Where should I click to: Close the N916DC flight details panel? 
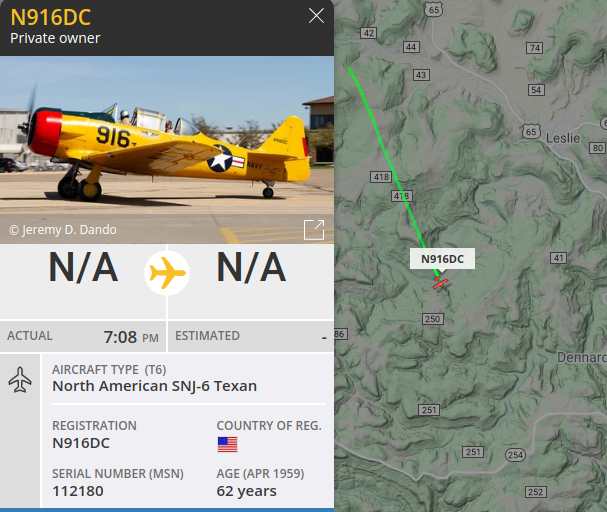click(316, 16)
